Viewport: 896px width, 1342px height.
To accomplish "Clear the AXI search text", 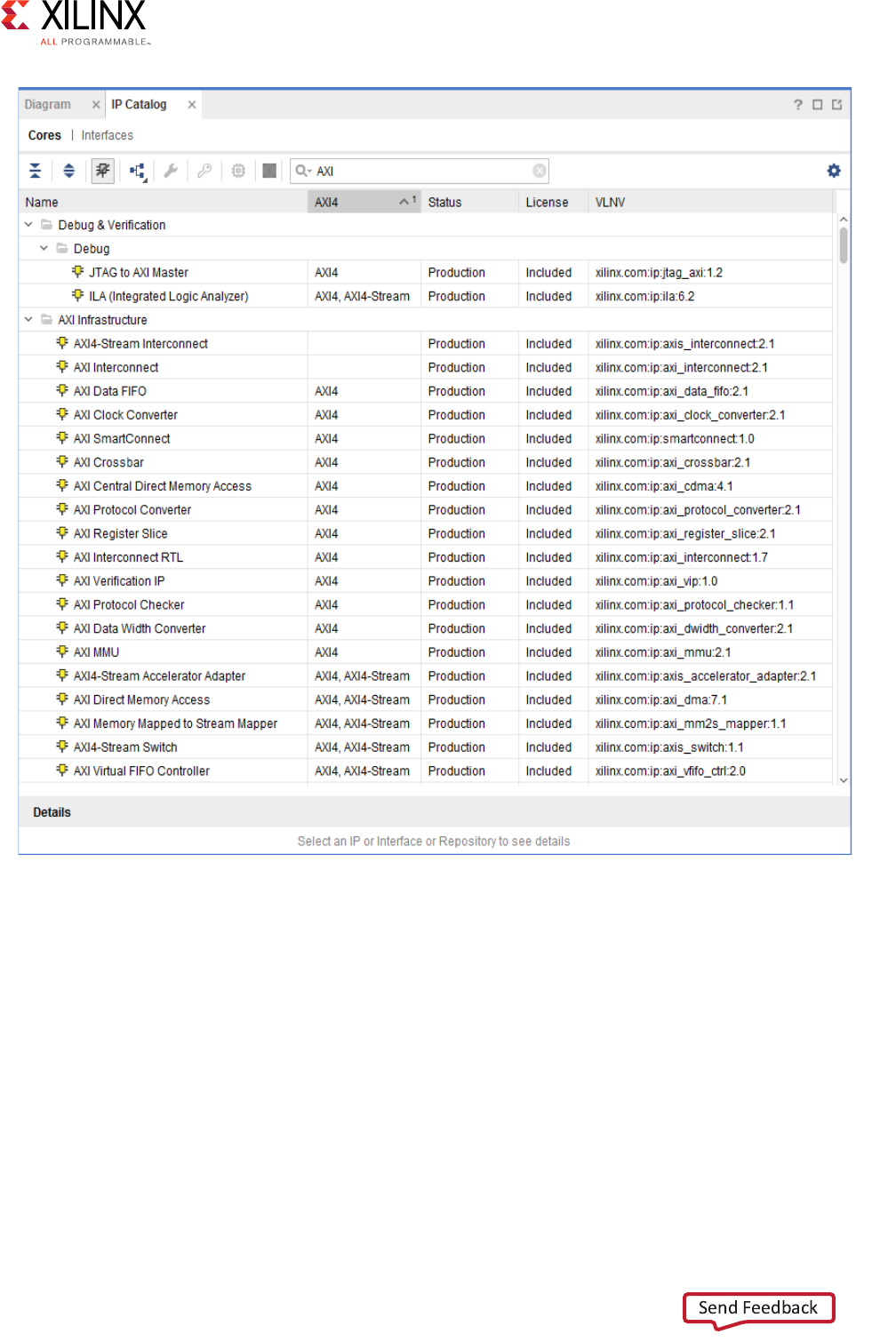I will [x=540, y=171].
